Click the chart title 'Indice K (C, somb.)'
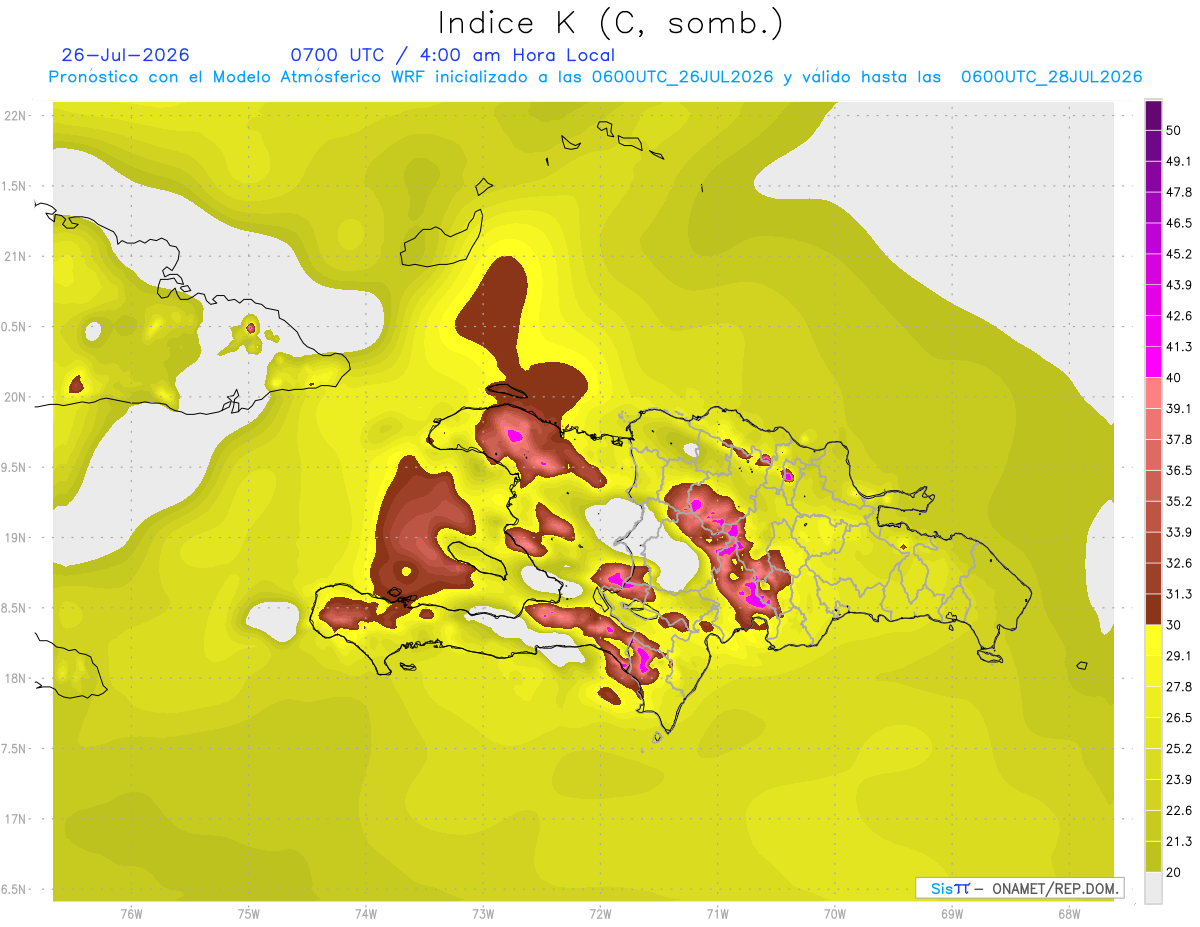 coord(610,23)
